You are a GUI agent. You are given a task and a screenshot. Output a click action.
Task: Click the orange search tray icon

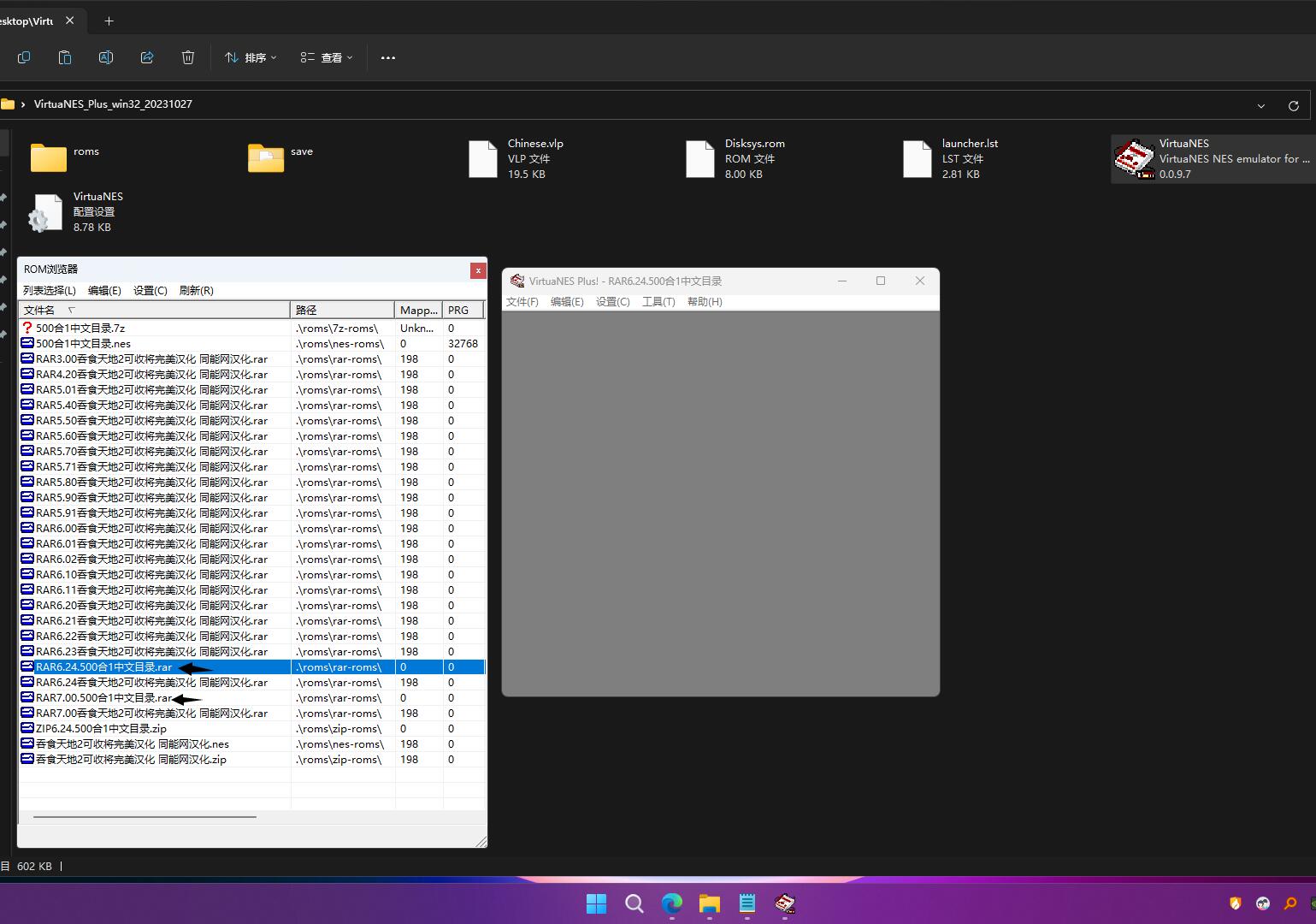point(1290,903)
